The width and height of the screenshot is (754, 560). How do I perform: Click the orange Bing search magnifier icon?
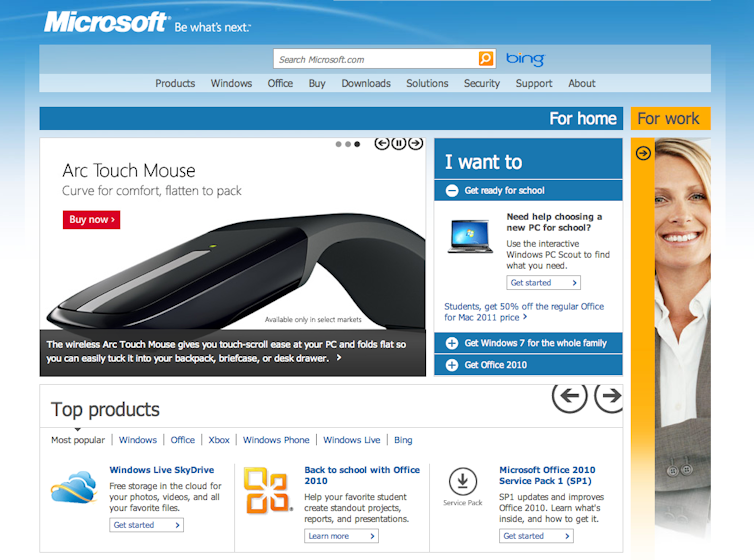point(486,59)
